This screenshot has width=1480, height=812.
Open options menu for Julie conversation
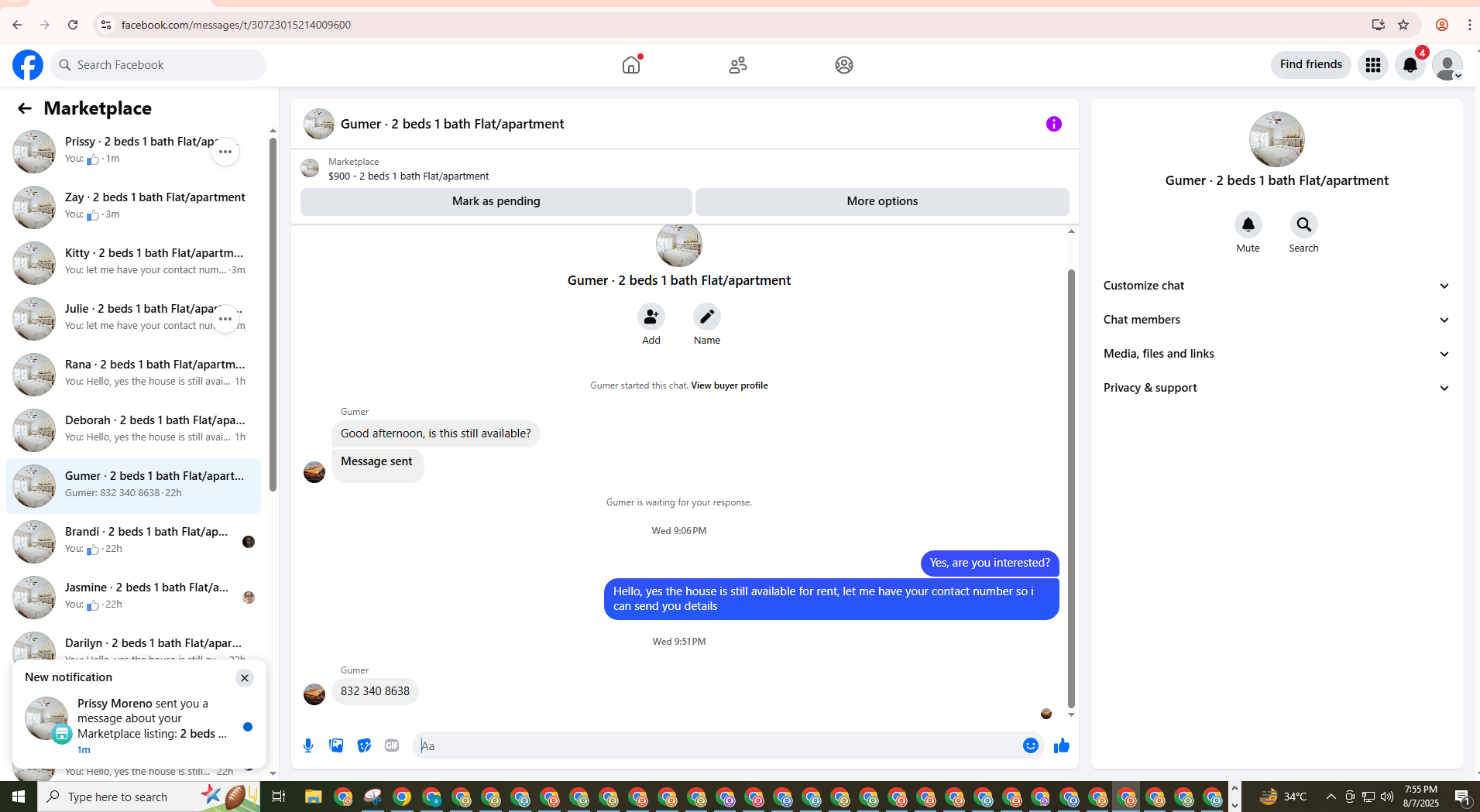[225, 319]
